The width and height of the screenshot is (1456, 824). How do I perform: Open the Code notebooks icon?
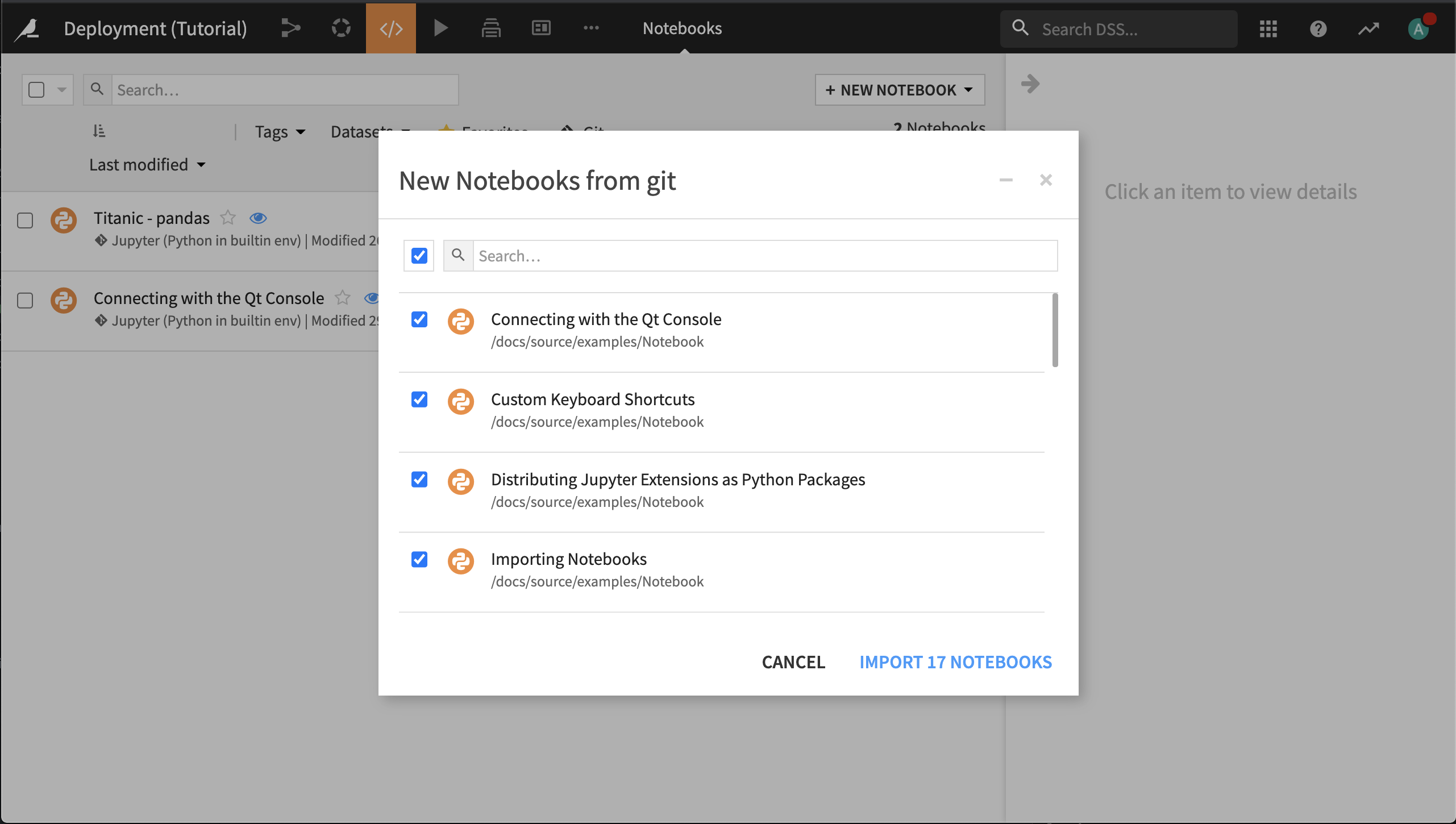tap(390, 28)
